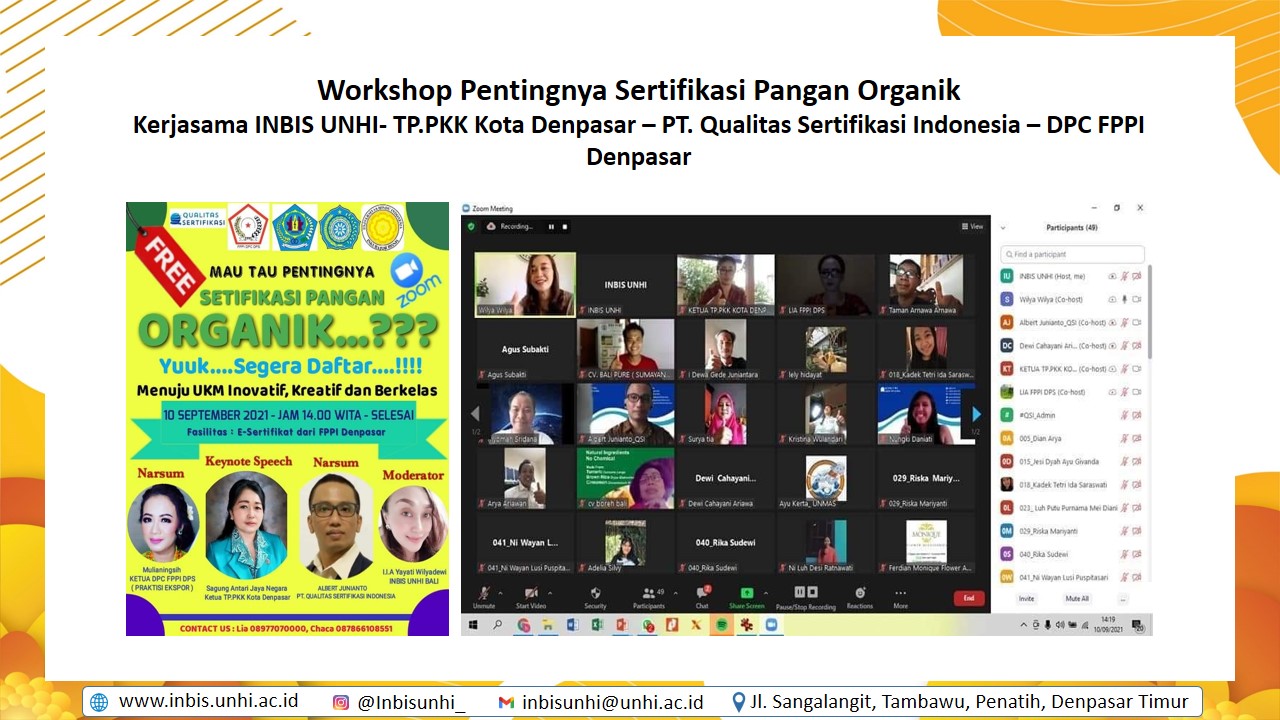Open the Chat icon with unread badge
Image resolution: width=1280 pixels, height=720 pixels.
click(702, 593)
